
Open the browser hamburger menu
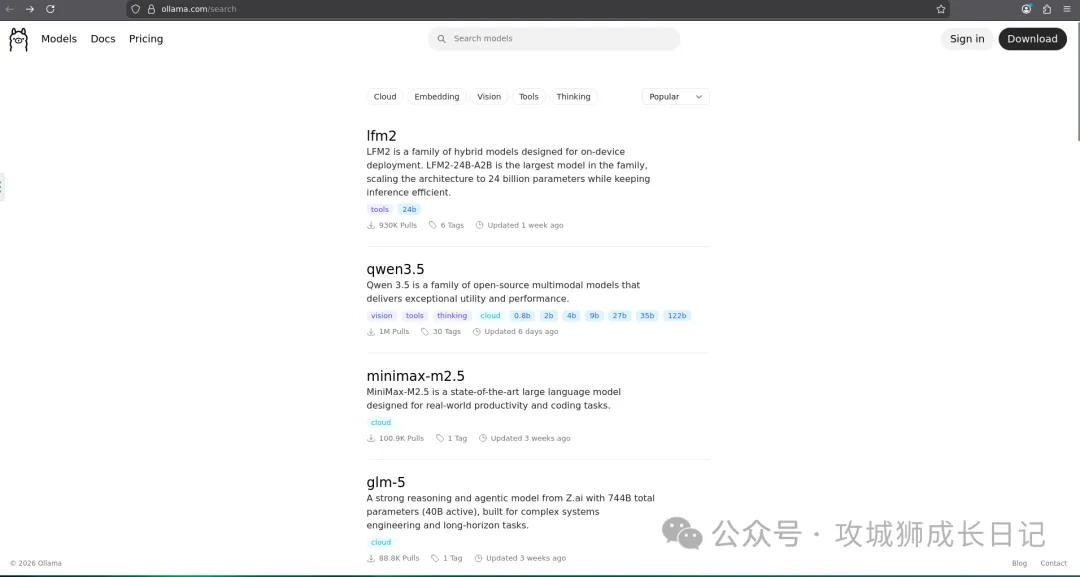pos(1067,9)
